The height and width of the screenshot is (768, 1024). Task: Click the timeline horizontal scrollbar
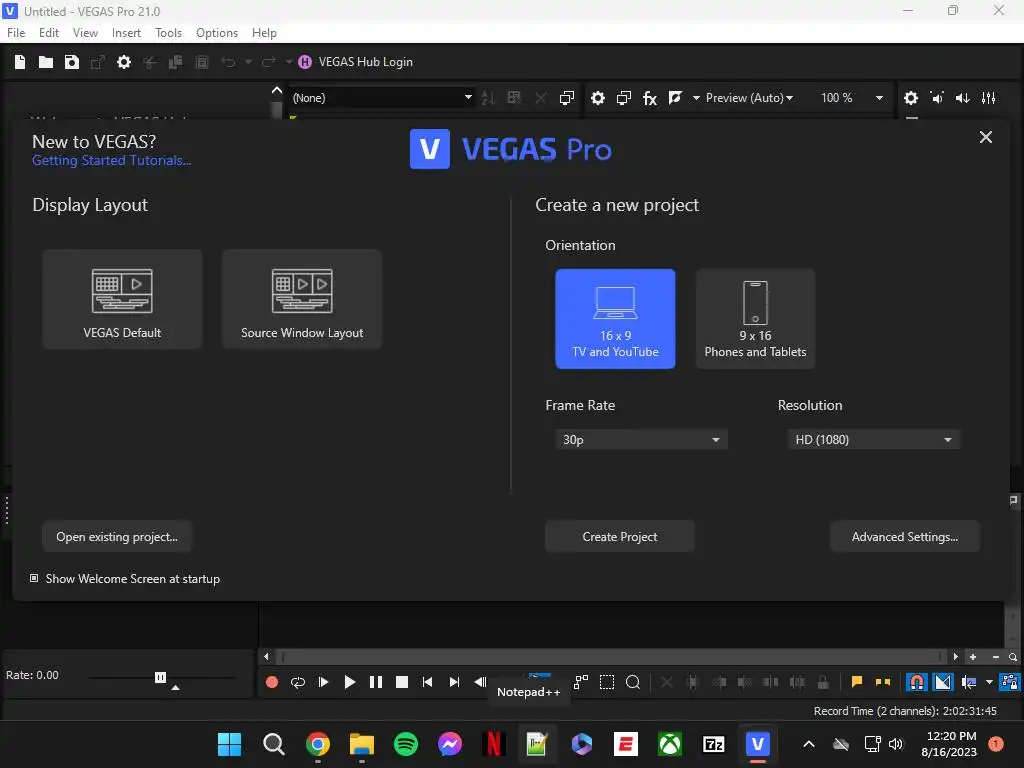click(x=609, y=657)
